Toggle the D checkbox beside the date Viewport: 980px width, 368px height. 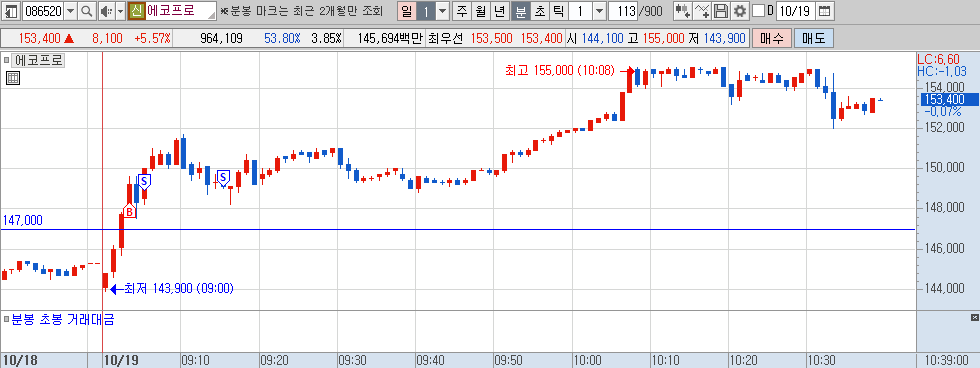click(x=759, y=11)
